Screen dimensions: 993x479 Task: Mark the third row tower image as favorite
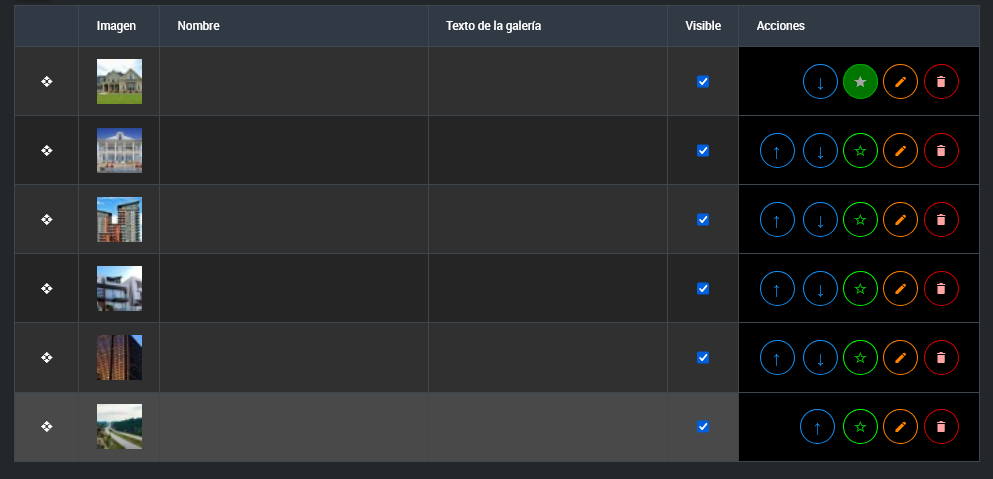click(x=860, y=220)
